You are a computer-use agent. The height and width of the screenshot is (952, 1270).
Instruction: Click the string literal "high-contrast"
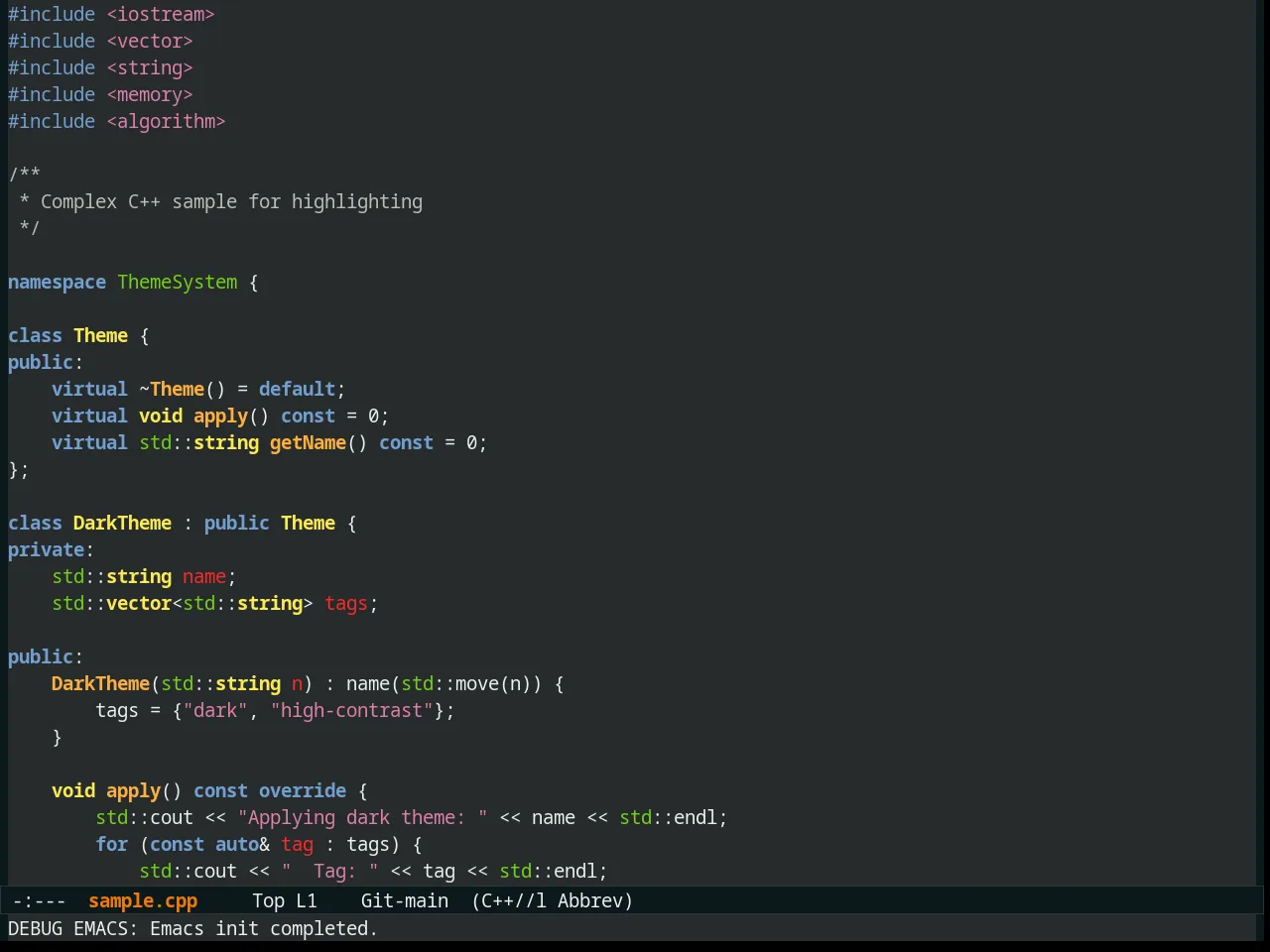click(x=352, y=710)
